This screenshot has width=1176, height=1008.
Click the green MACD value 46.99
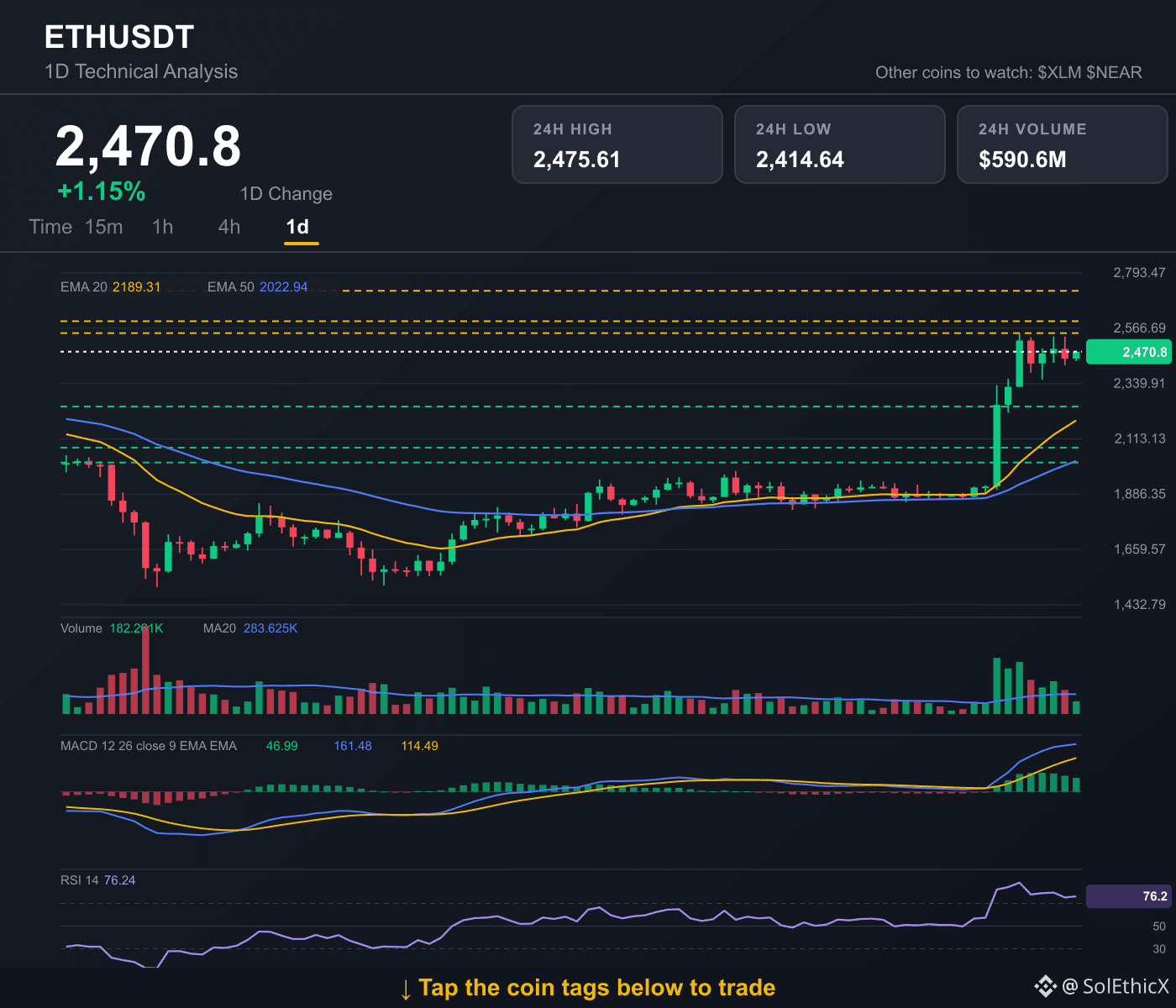[x=282, y=746]
